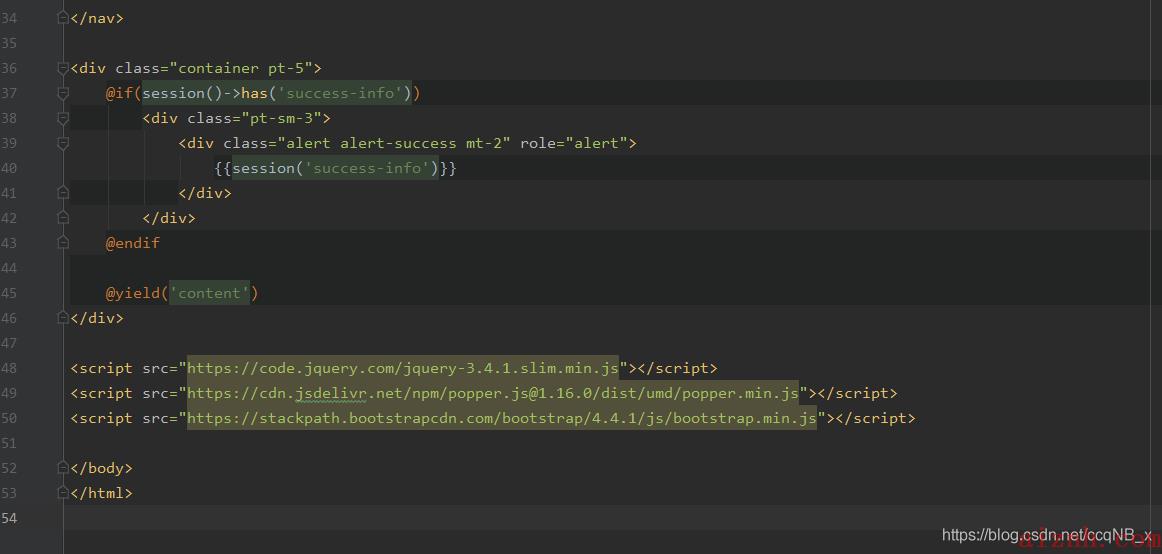
Task: Click line number 35 in gutter
Action: (x=9, y=44)
